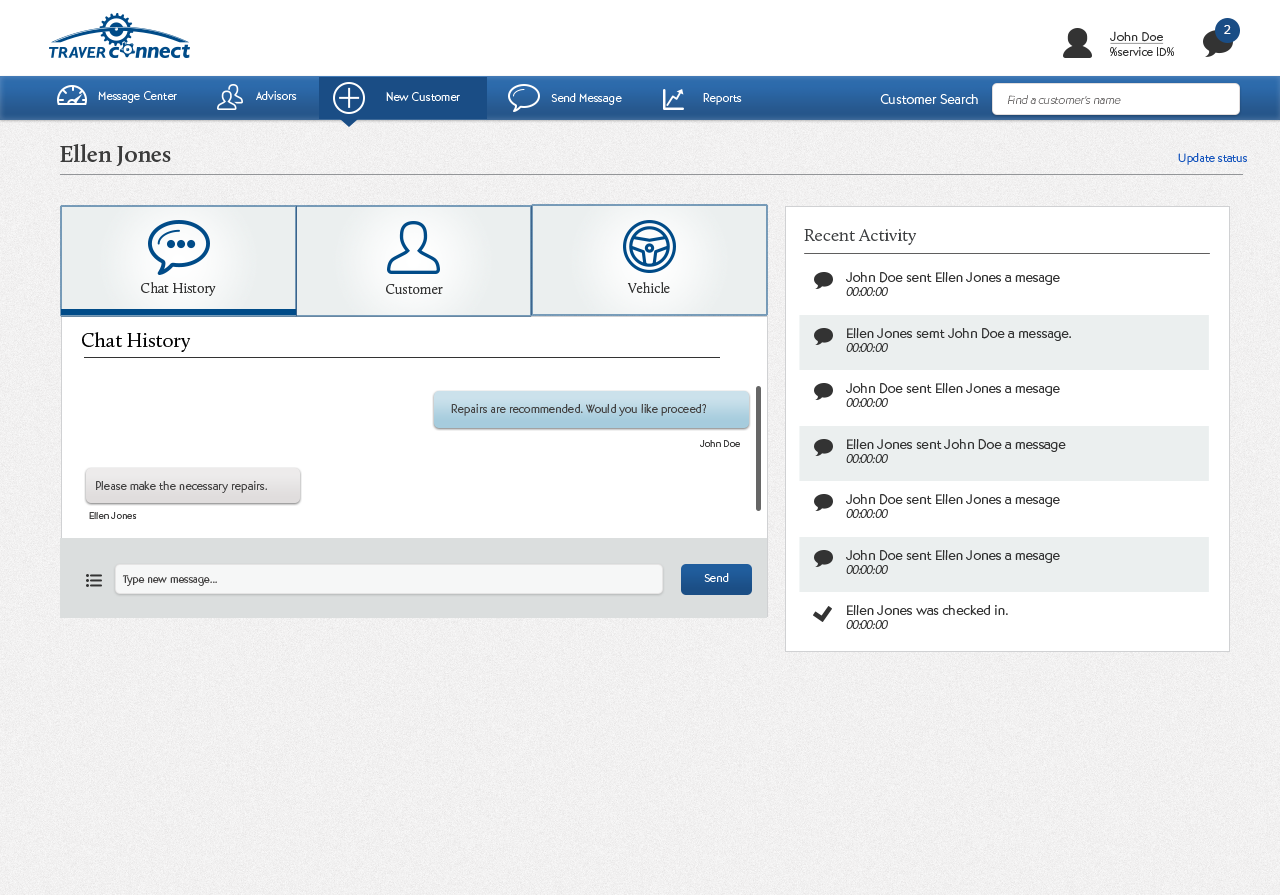Open the John Doe profile link
This screenshot has height=895, width=1280.
(x=1136, y=37)
